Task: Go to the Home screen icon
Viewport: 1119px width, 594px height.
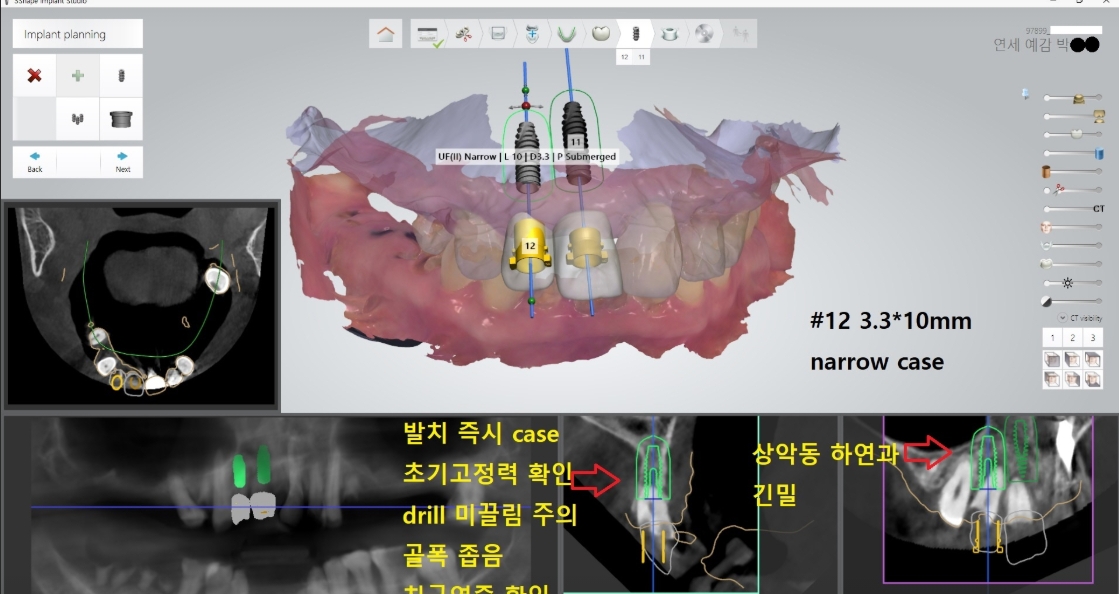Action: point(385,34)
